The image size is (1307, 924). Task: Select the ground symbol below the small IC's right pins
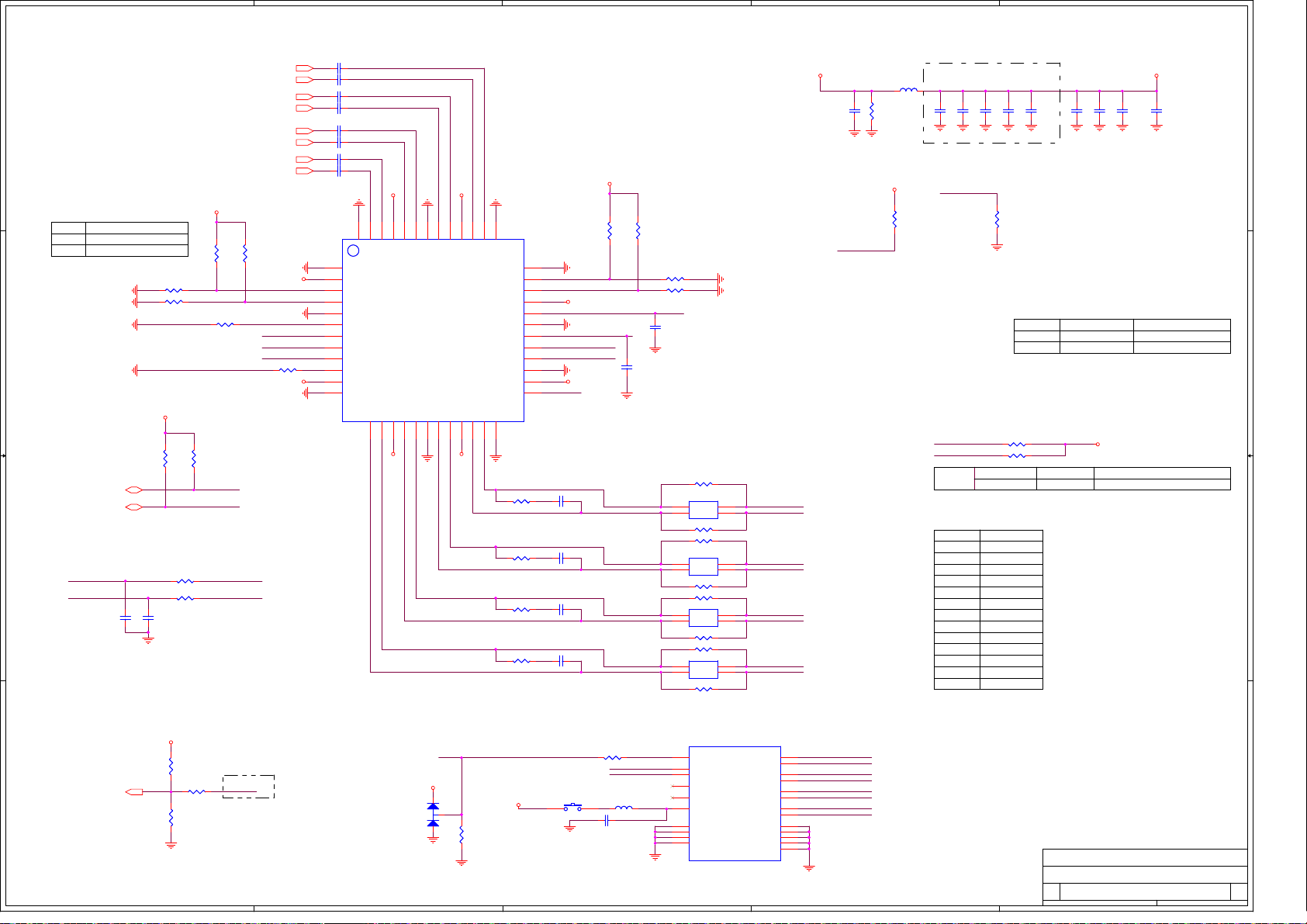[x=809, y=867]
